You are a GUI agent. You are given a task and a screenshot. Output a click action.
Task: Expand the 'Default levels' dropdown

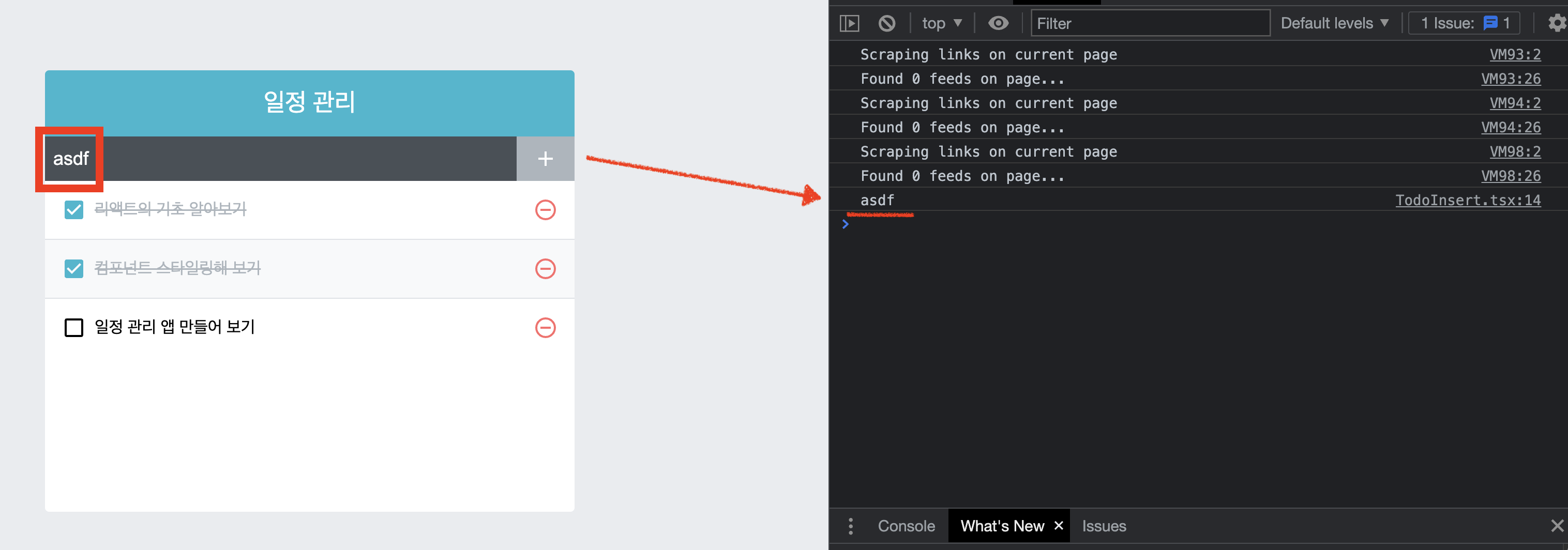(1334, 23)
